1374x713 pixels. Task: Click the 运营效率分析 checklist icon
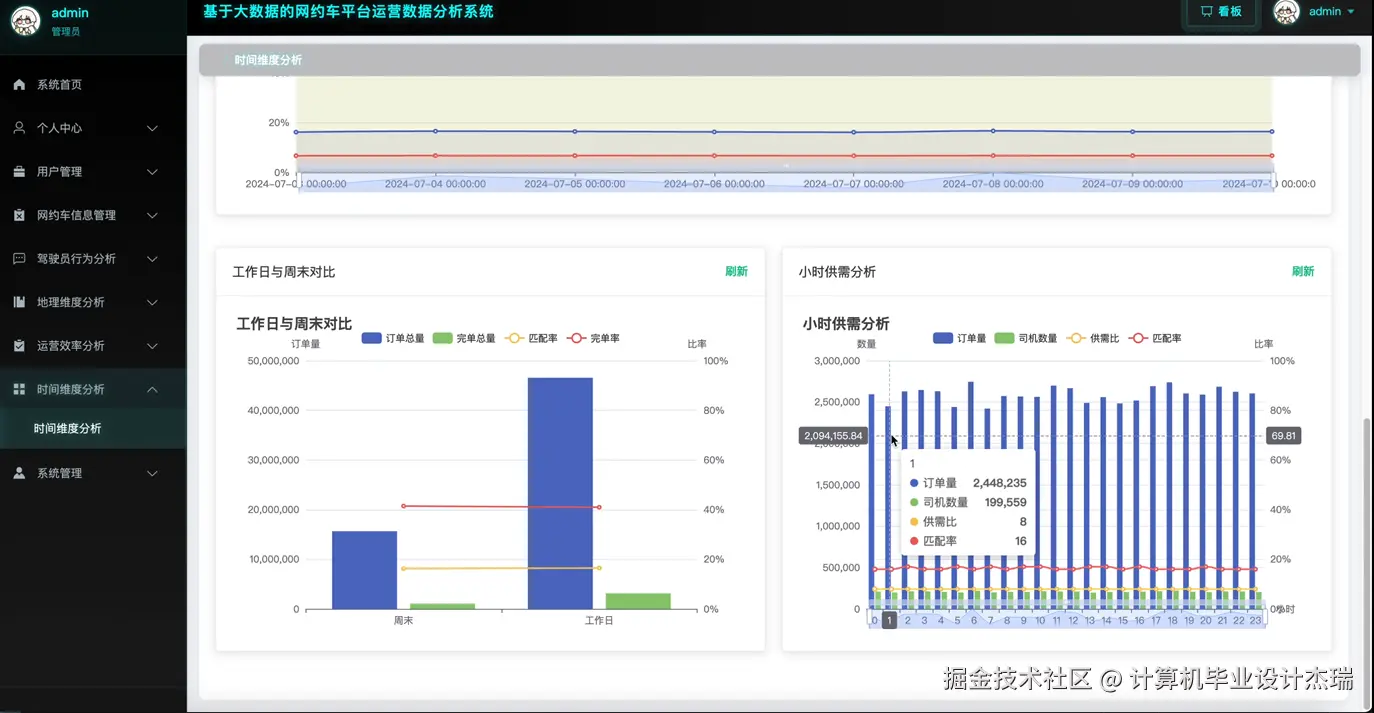point(19,346)
